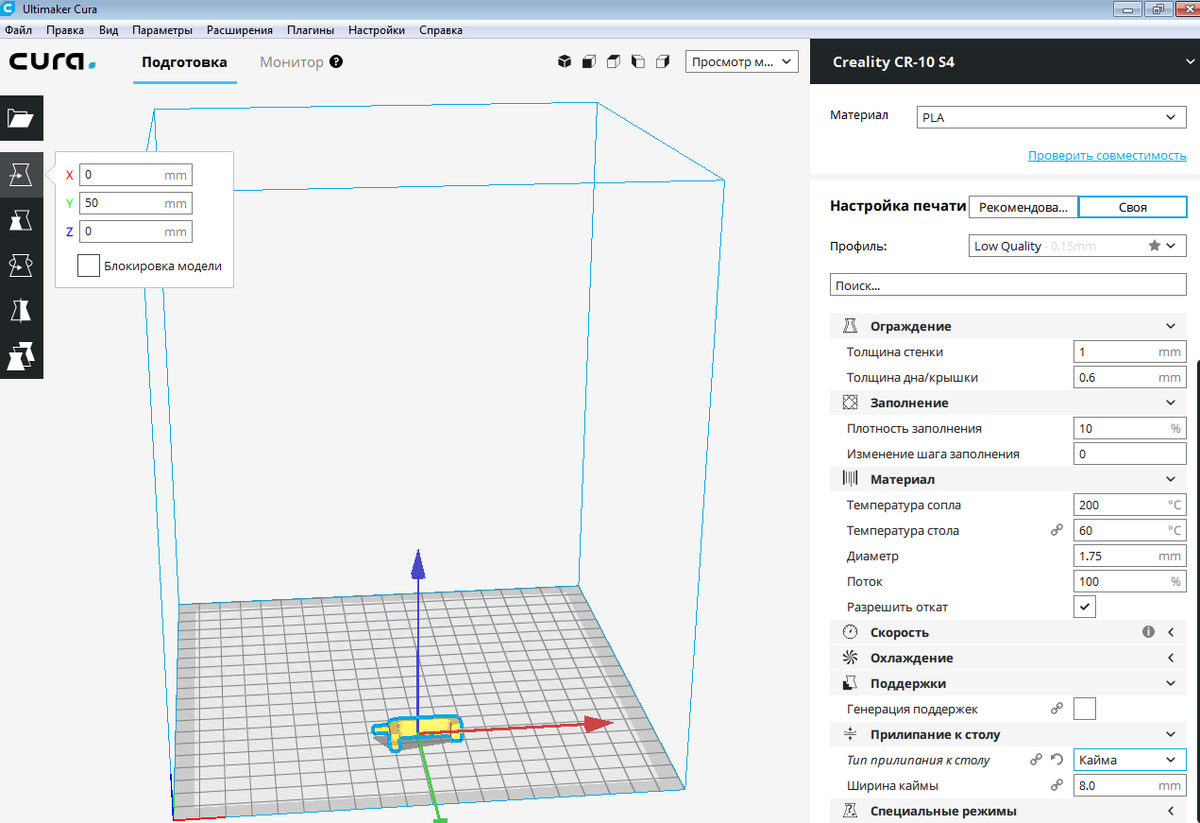The width and height of the screenshot is (1200, 823).
Task: Click the link icon beside Тип прилипания к столу
Action: pyautogui.click(x=1037, y=760)
